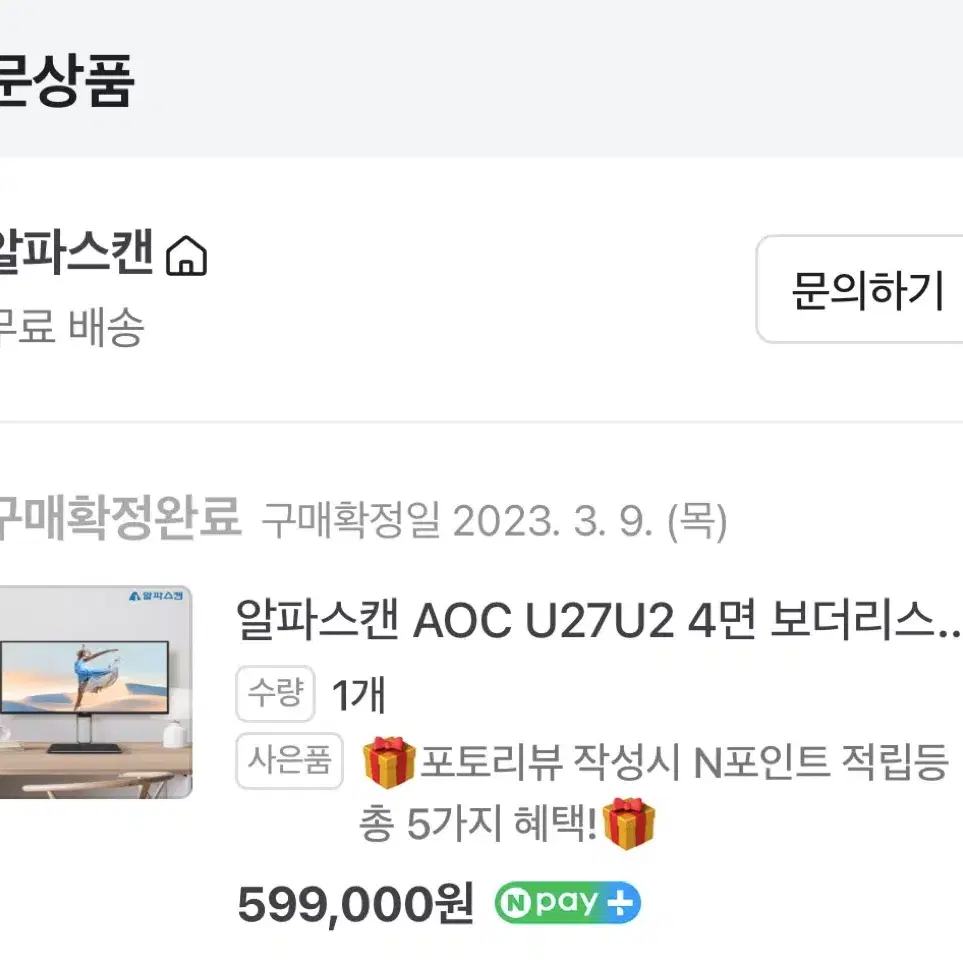This screenshot has width=963, height=963.
Task: Click the 무료 배송 shipping label
Action: click(x=72, y=327)
